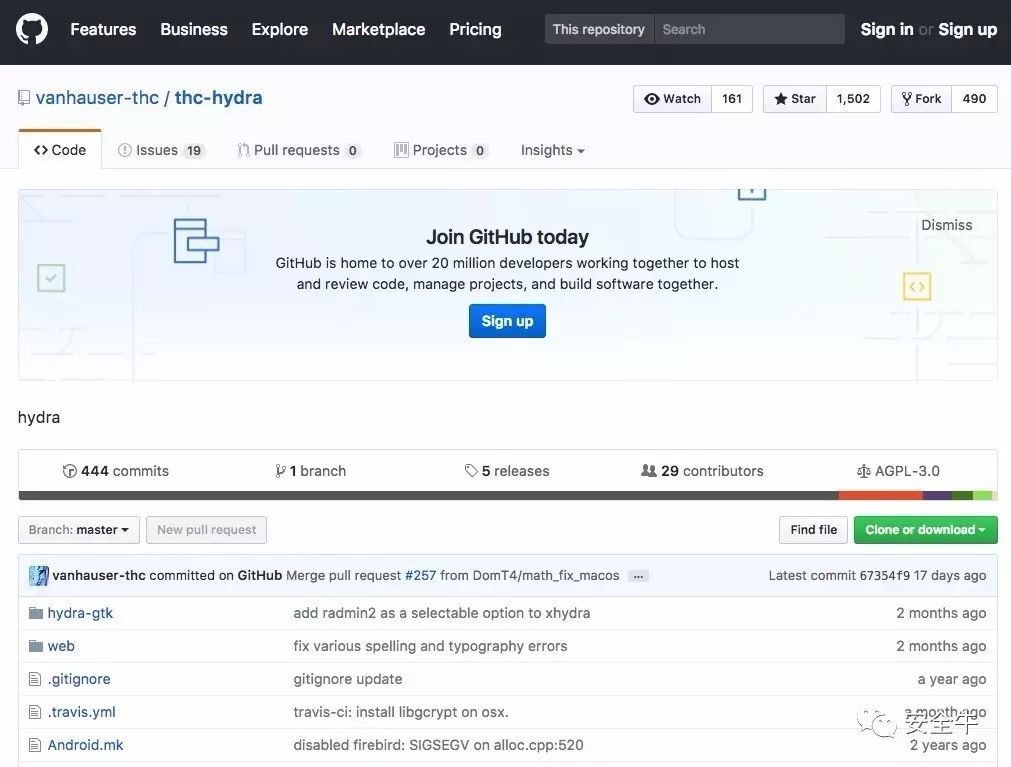Click the blue Sign up banner button
Screen dimensions: 1011x767
(507, 321)
